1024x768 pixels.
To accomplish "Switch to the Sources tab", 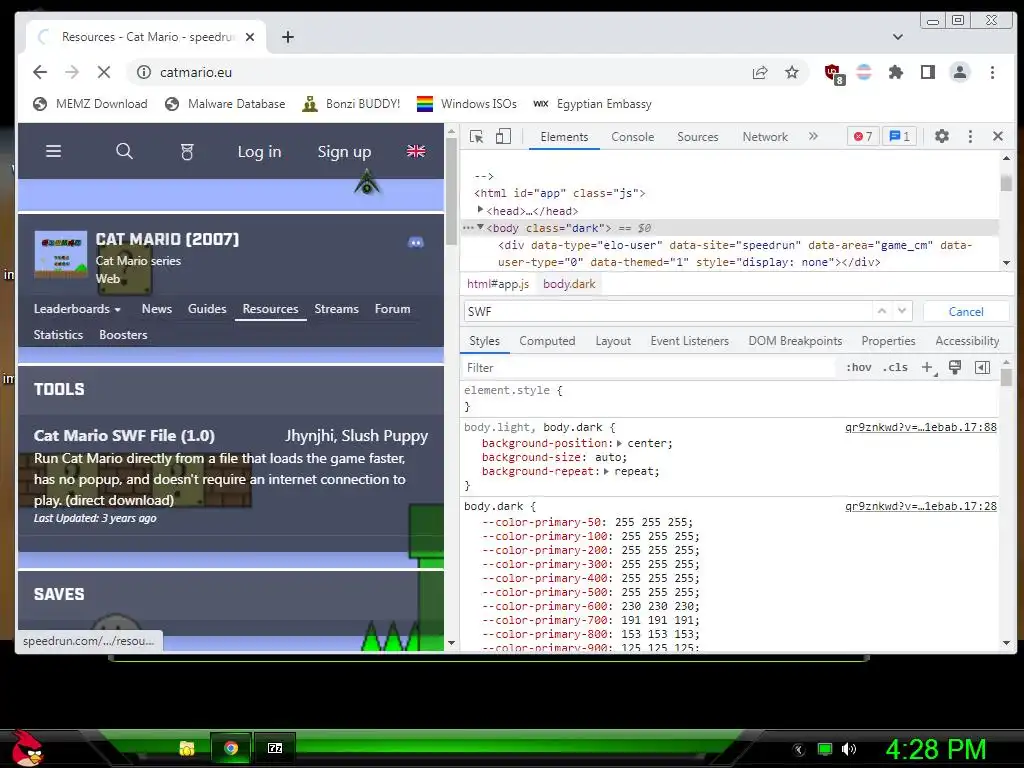I will coord(697,136).
